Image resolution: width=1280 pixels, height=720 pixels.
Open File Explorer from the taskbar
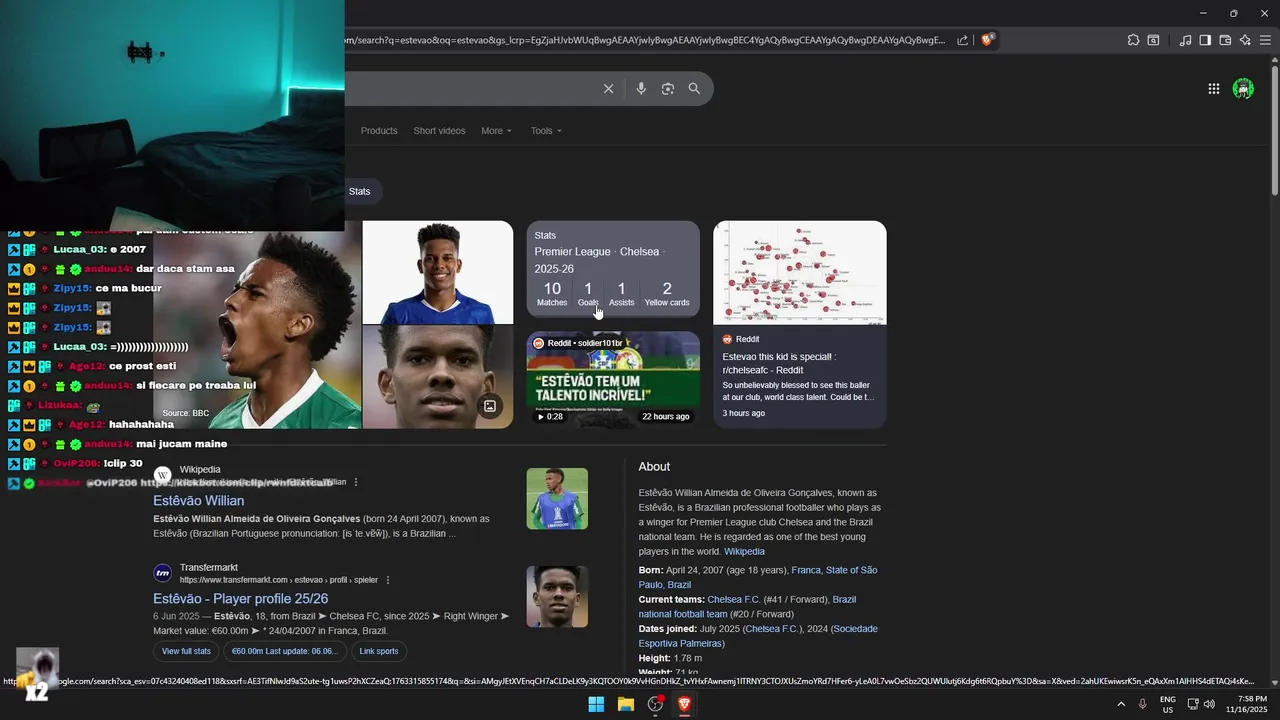point(626,704)
